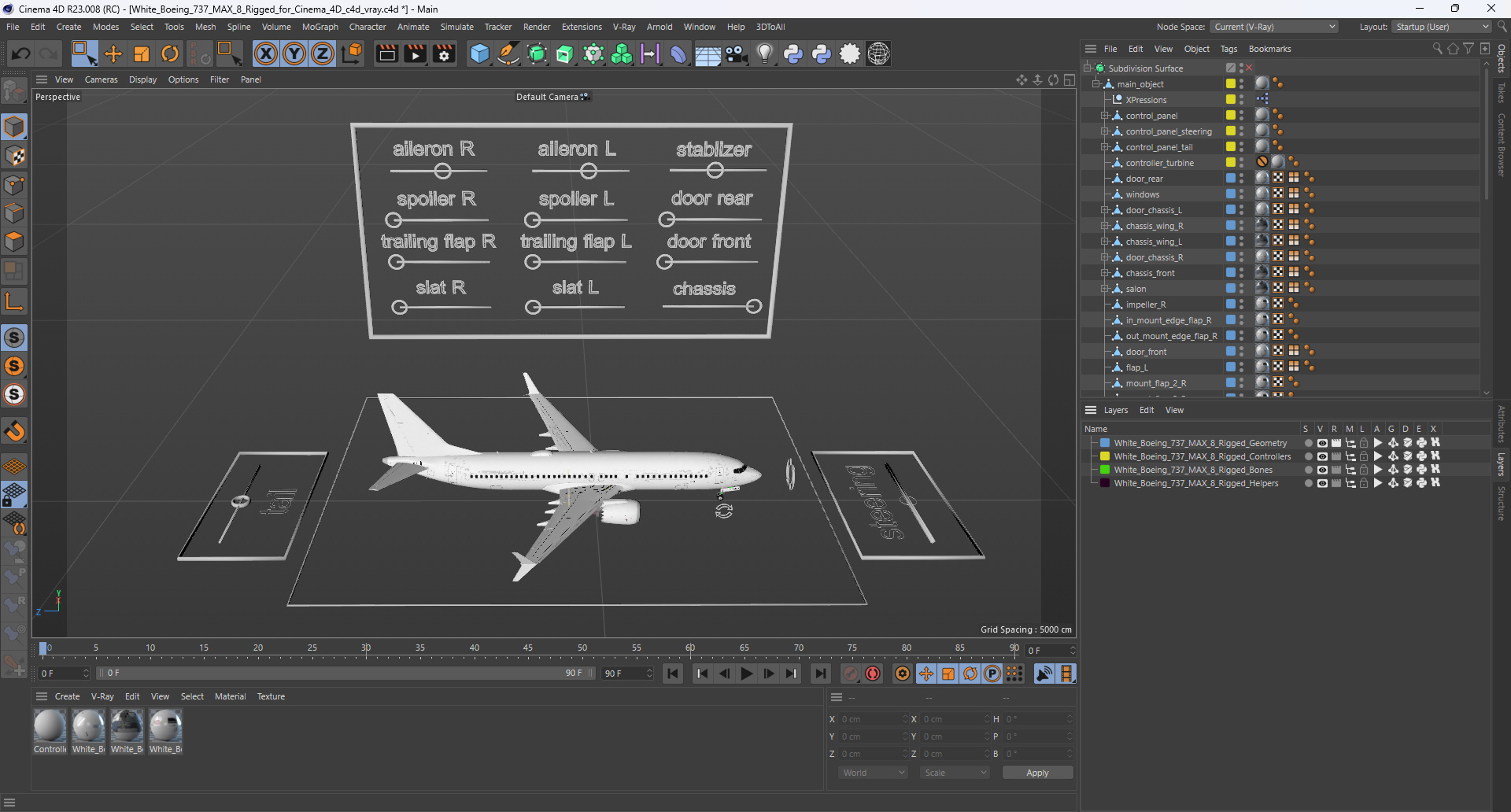Open the World coordinate system dropdown
Image resolution: width=1511 pixels, height=812 pixels.
pos(874,773)
